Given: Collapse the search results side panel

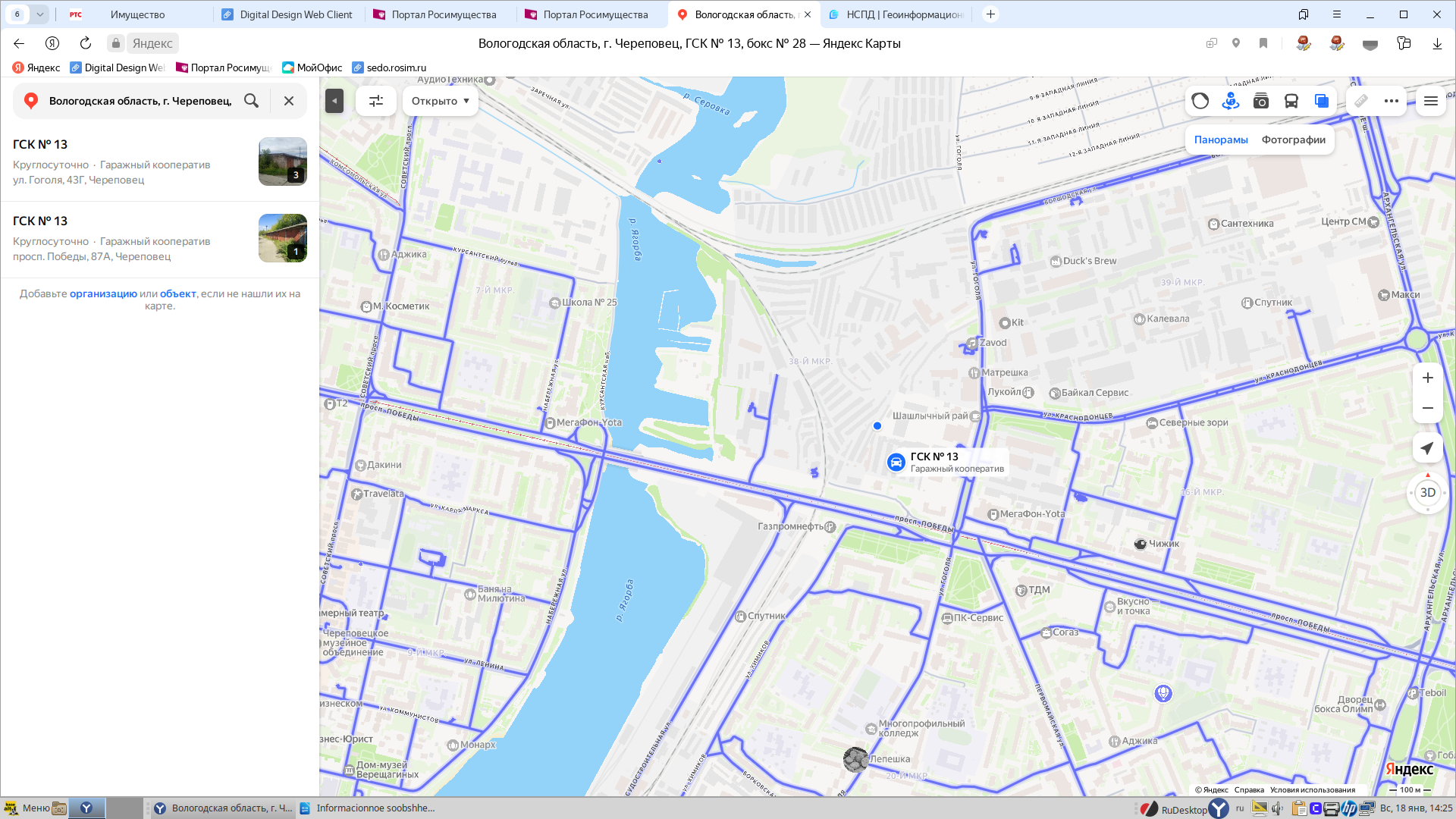Looking at the screenshot, I should coord(334,101).
